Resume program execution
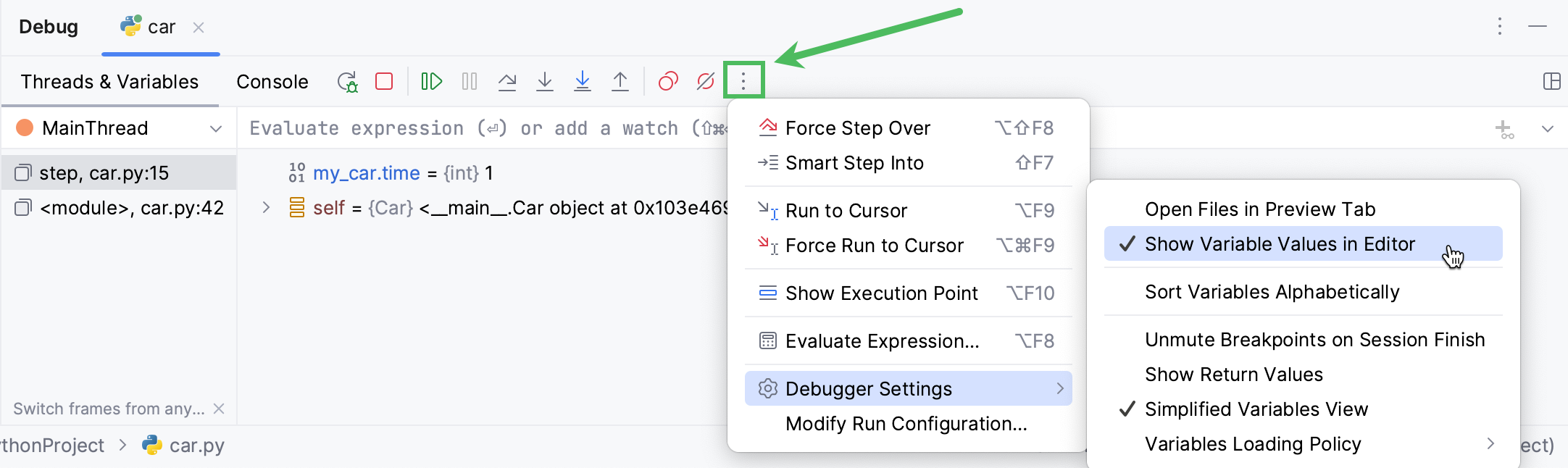 tap(432, 81)
